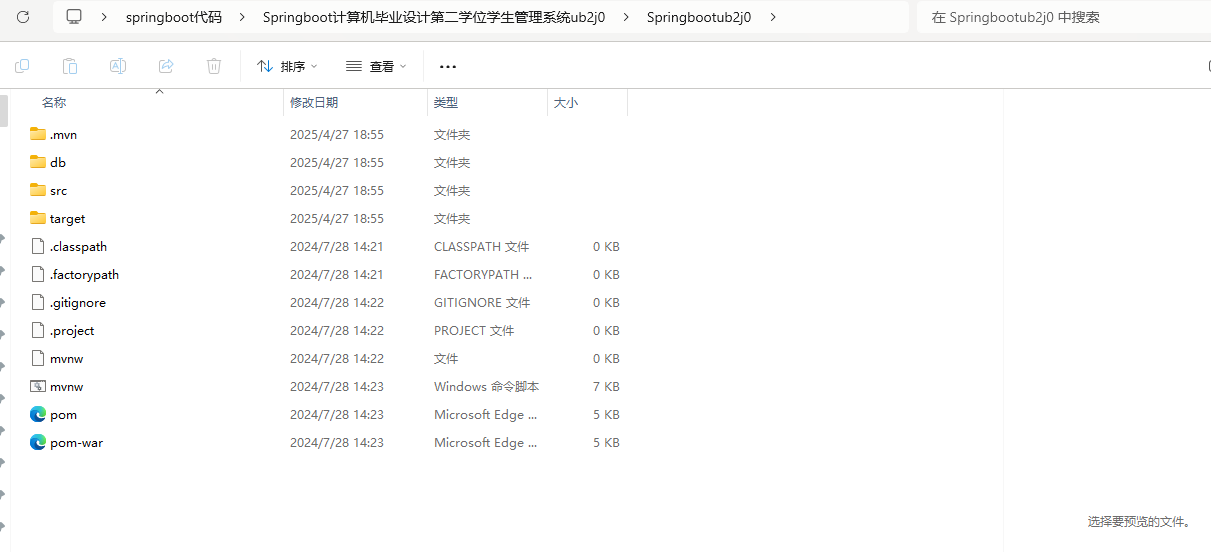This screenshot has width=1211, height=552.
Task: Click the Share toolbar icon
Action: [x=166, y=66]
